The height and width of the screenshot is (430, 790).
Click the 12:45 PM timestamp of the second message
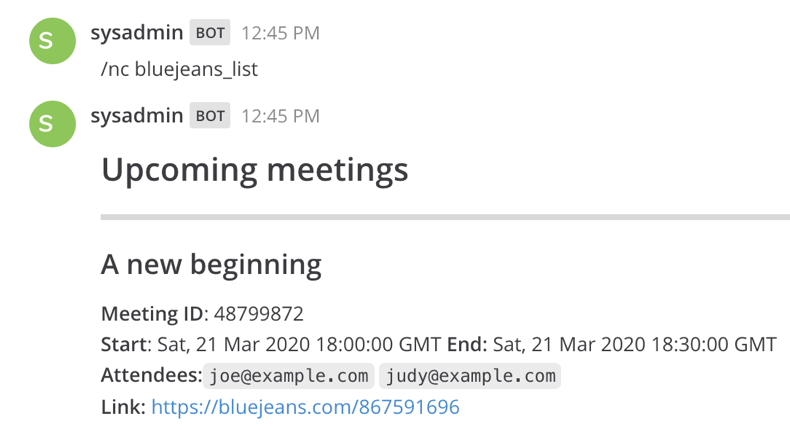(x=280, y=116)
